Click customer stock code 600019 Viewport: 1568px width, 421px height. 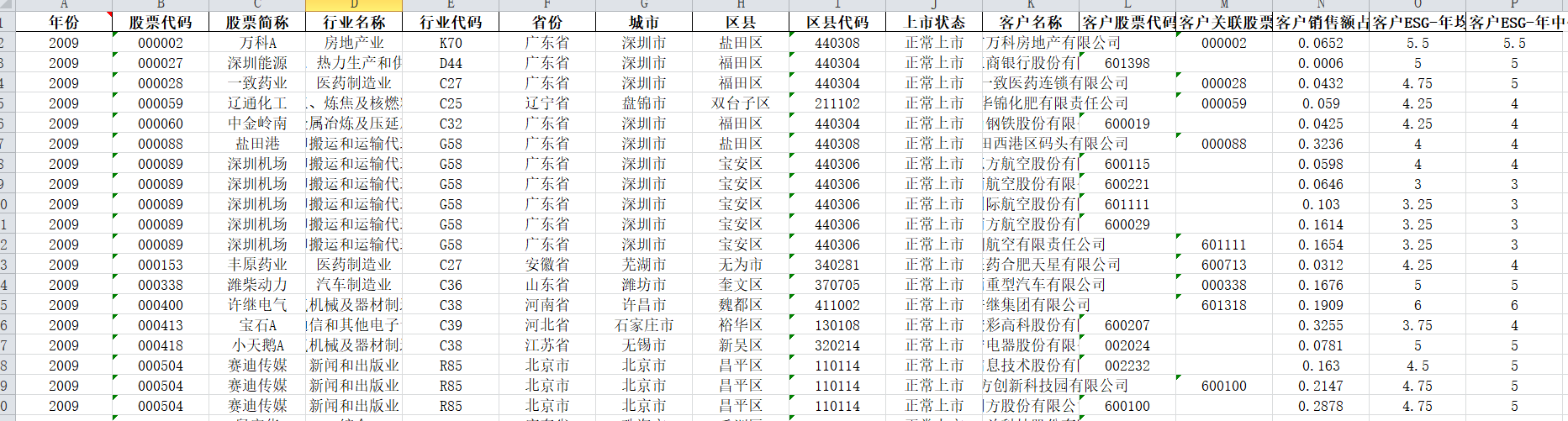click(1127, 124)
